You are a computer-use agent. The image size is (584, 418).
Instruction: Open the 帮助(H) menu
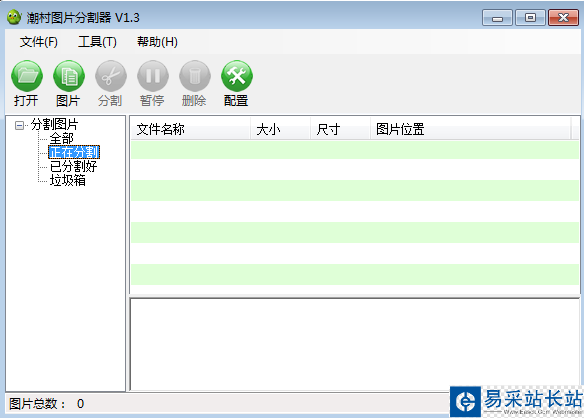[157, 42]
